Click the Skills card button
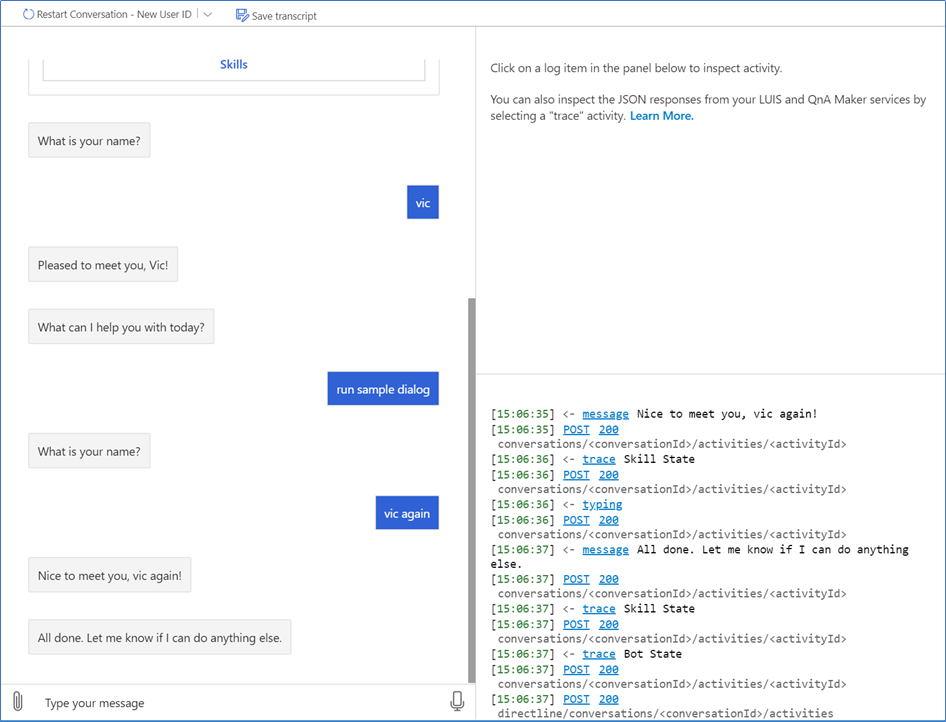This screenshot has width=946, height=722. [233, 65]
